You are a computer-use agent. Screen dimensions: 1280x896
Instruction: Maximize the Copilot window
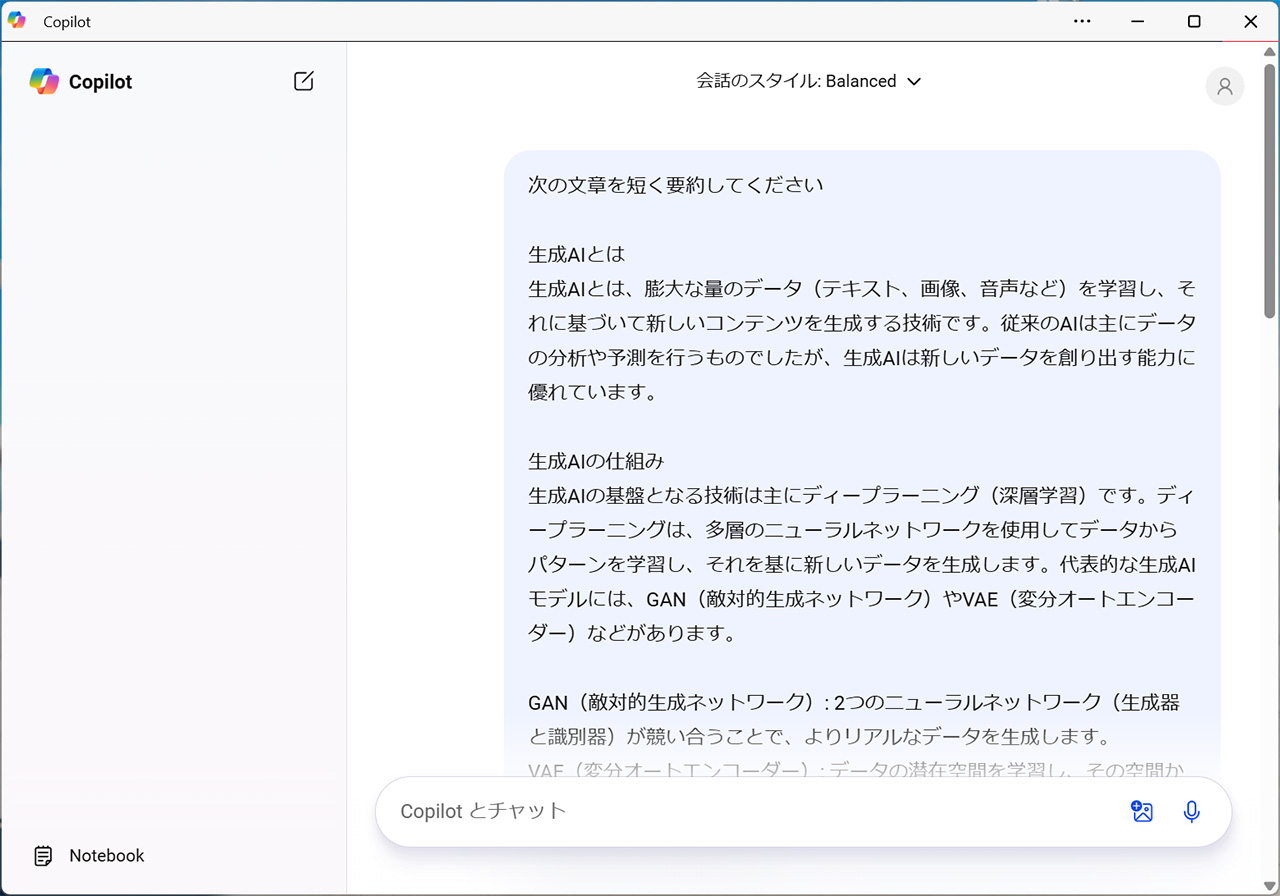(x=1194, y=21)
